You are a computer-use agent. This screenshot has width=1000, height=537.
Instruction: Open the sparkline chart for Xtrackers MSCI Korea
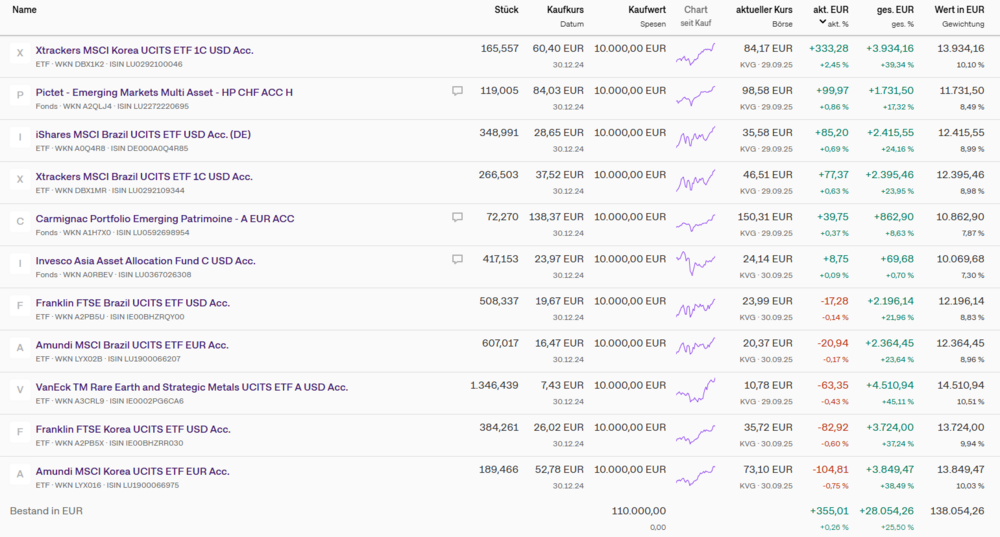[695, 54]
